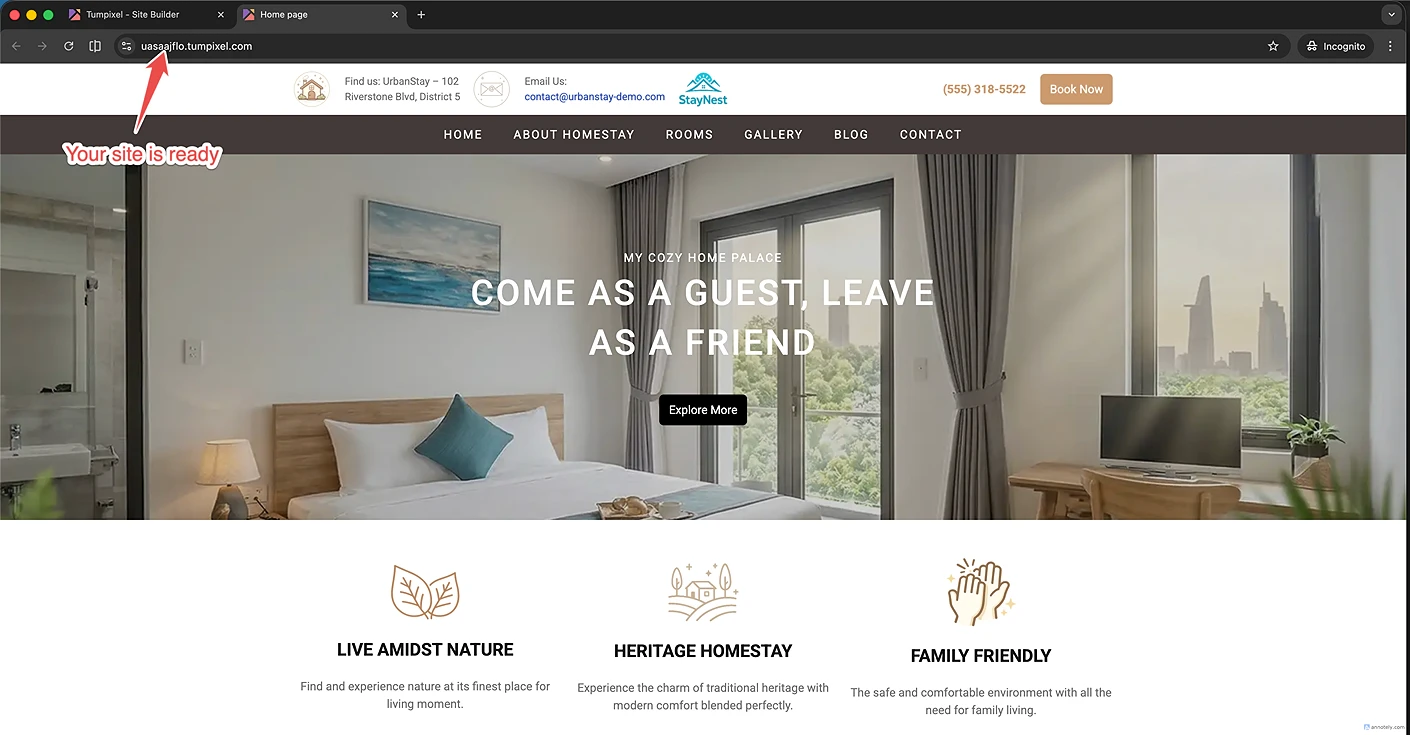Expand the tab search dropdown arrow
The height and width of the screenshot is (735, 1410).
pyautogui.click(x=1391, y=15)
